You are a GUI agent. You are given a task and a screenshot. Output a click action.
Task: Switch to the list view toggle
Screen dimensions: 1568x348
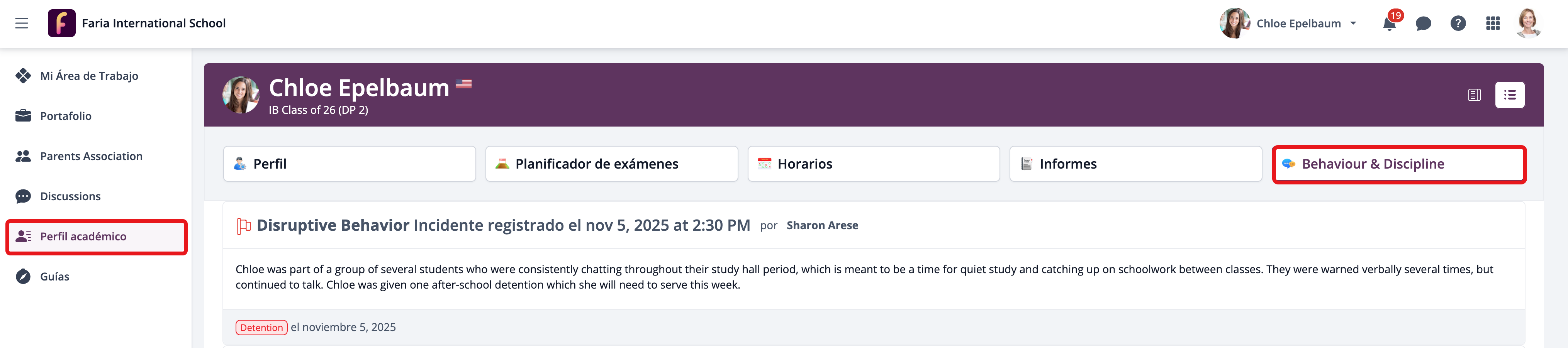1510,95
